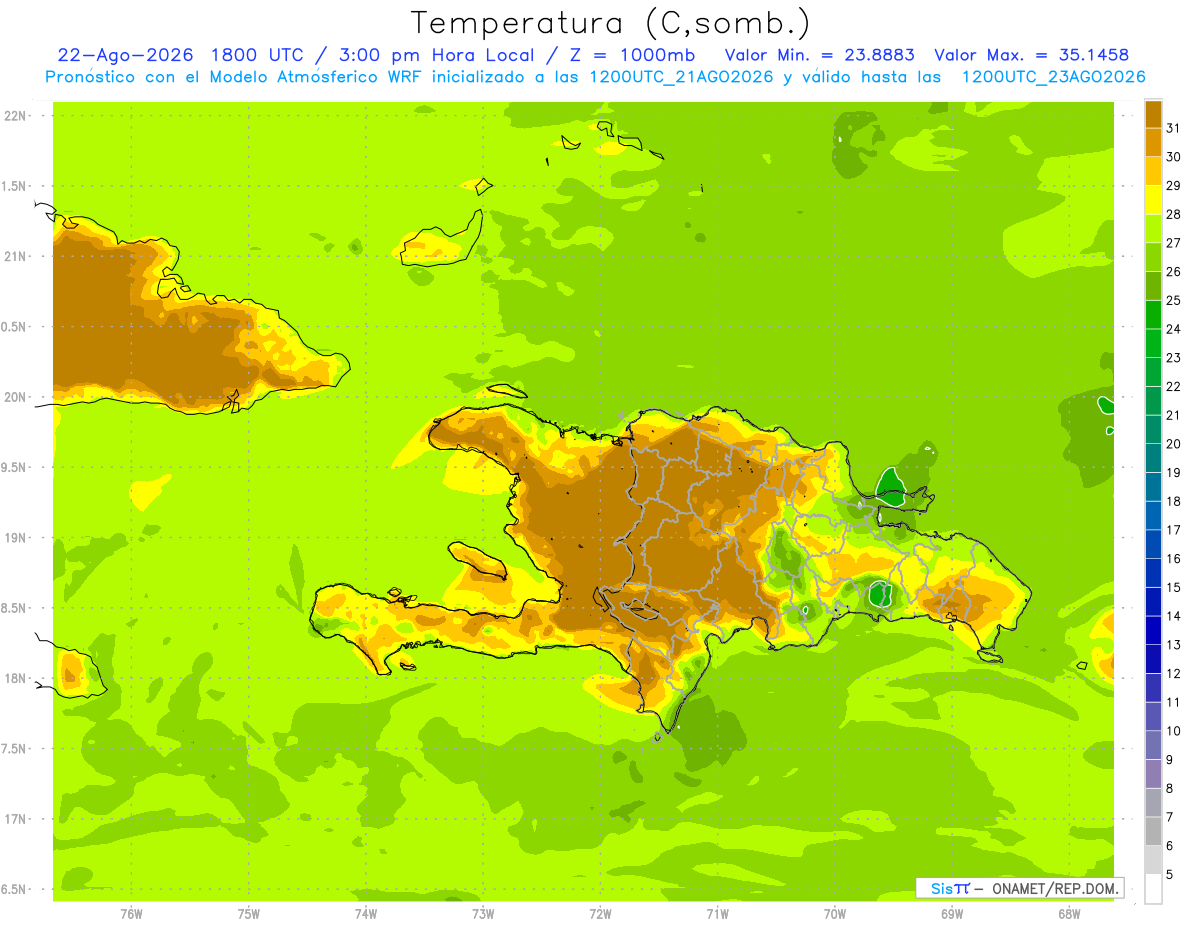1200x927 pixels.
Task: Click the '19N' latitude label
Action: pyautogui.click(x=15, y=537)
